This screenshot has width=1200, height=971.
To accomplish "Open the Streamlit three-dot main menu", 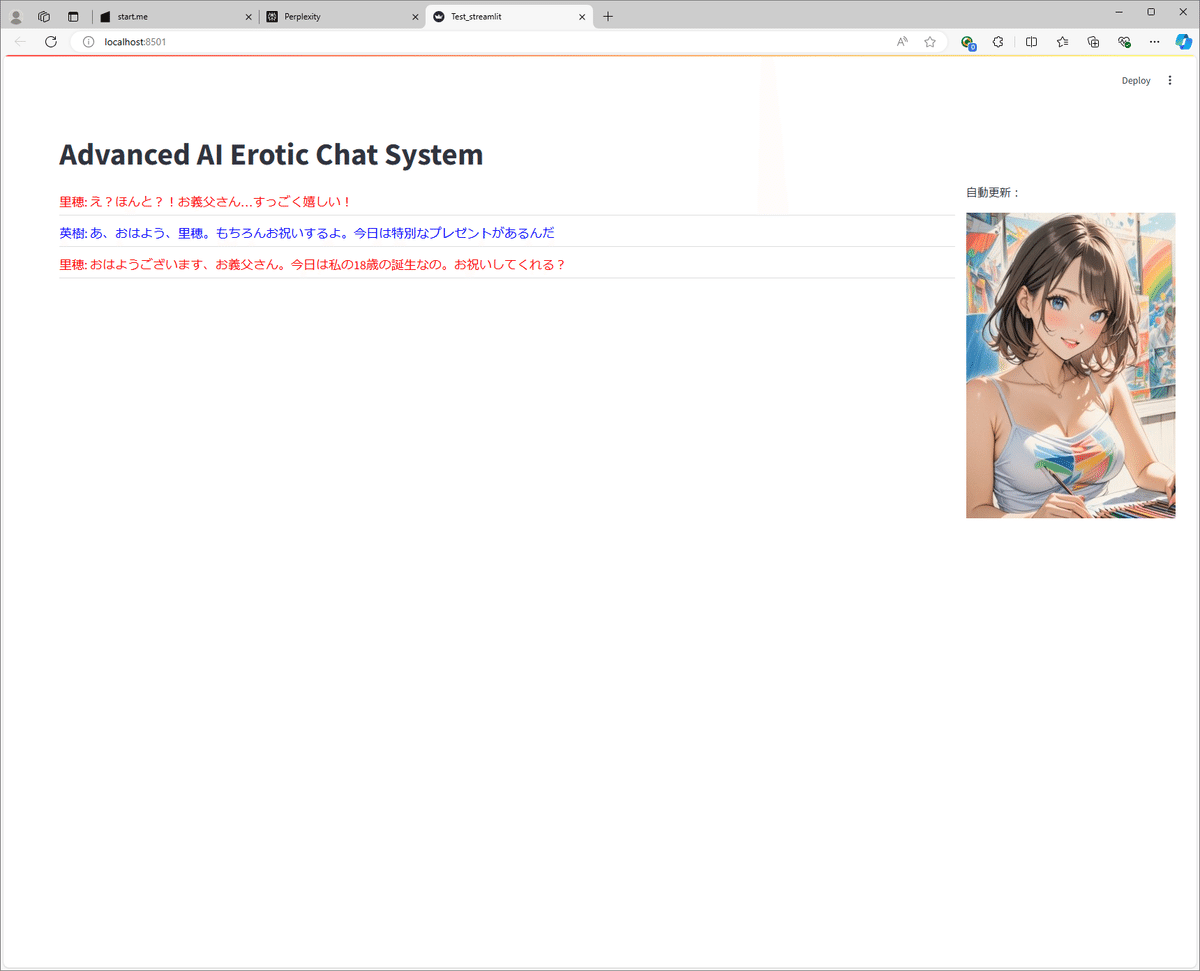I will point(1170,81).
